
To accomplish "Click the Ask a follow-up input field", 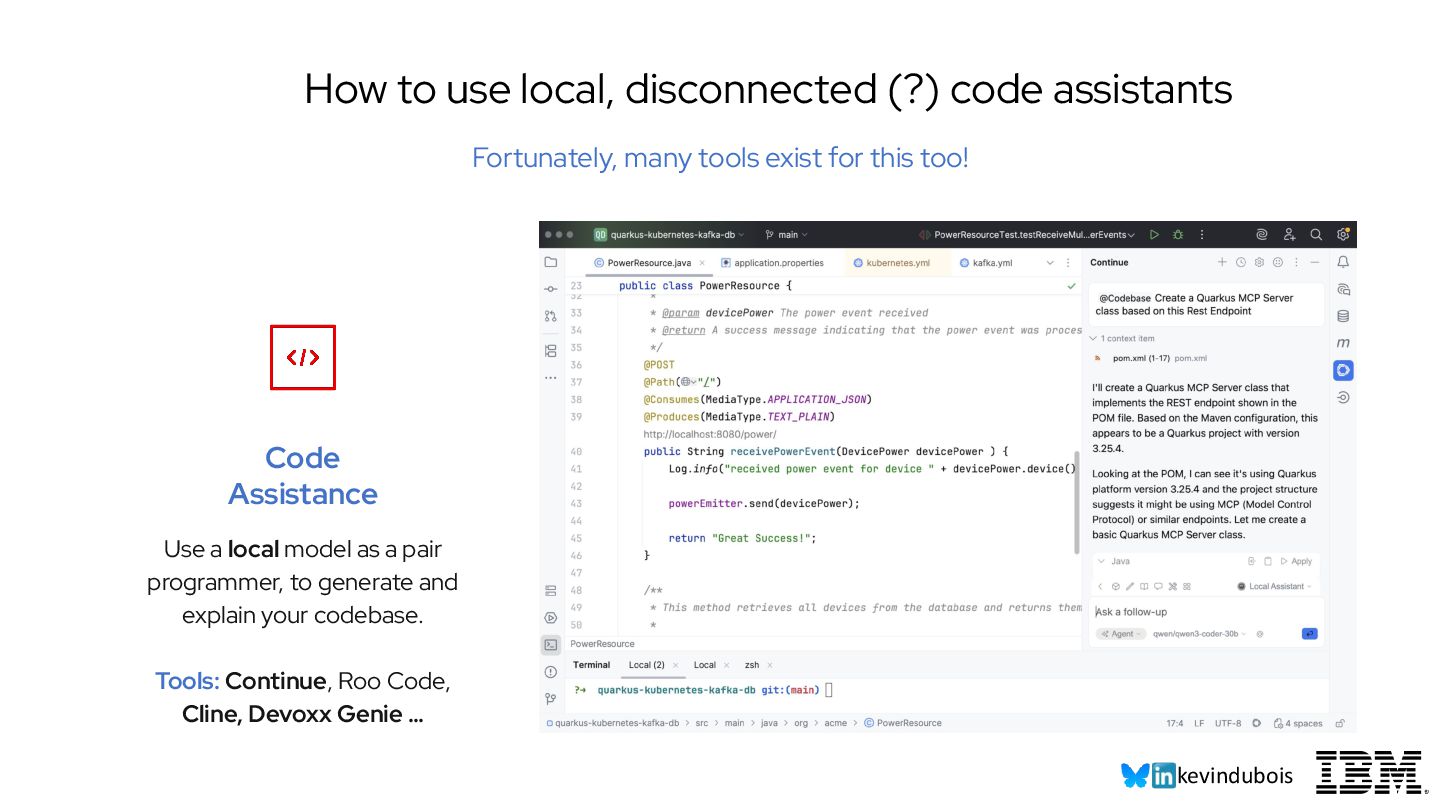I will (1206, 612).
